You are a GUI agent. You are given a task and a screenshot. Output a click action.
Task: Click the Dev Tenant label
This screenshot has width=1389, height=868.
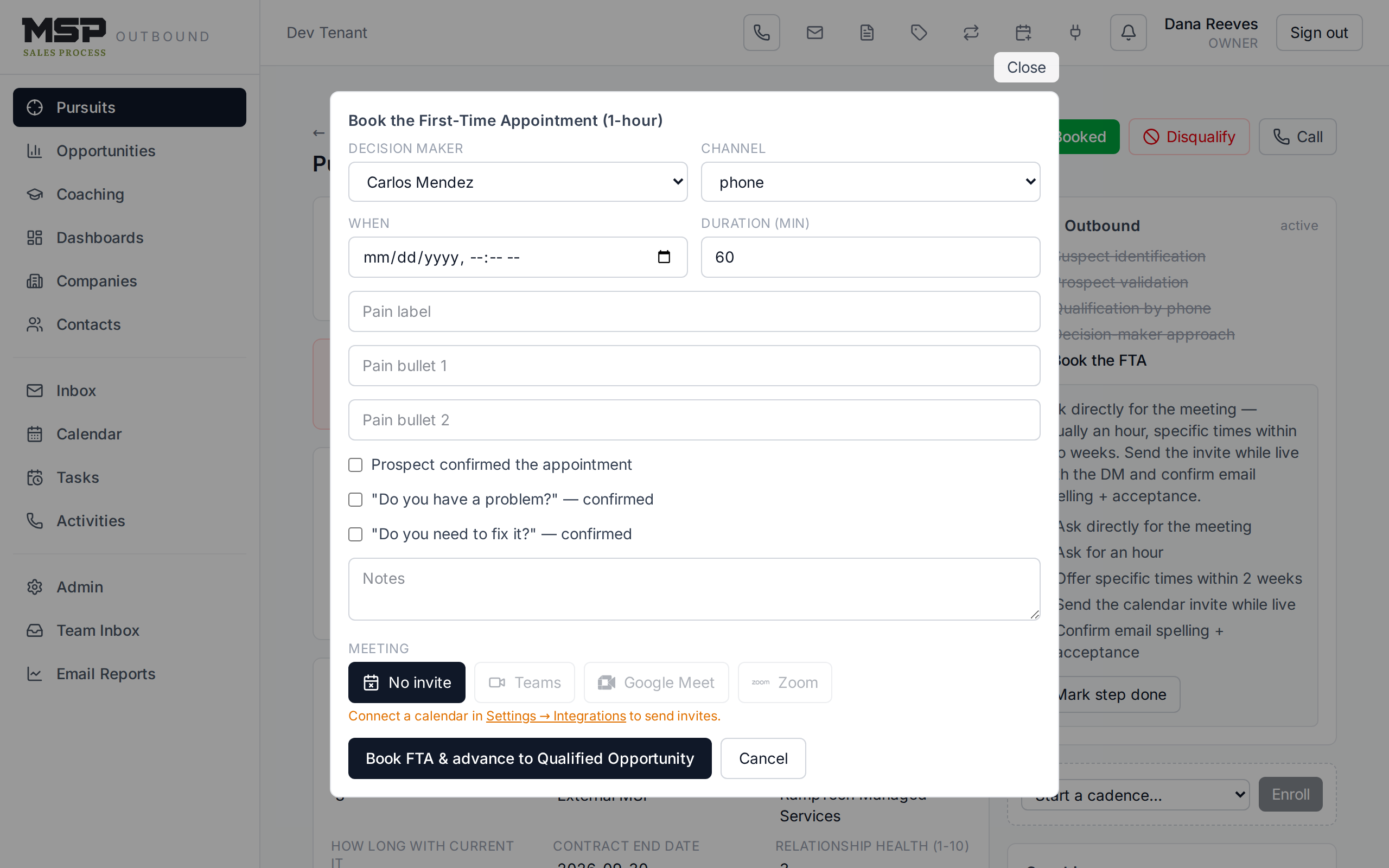tap(327, 33)
